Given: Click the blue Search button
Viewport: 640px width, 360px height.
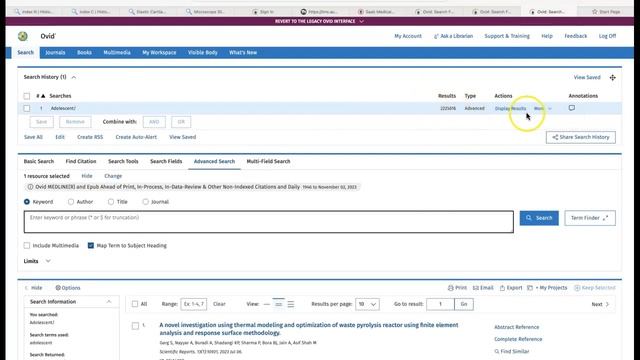Looking at the screenshot, I should (x=539, y=218).
